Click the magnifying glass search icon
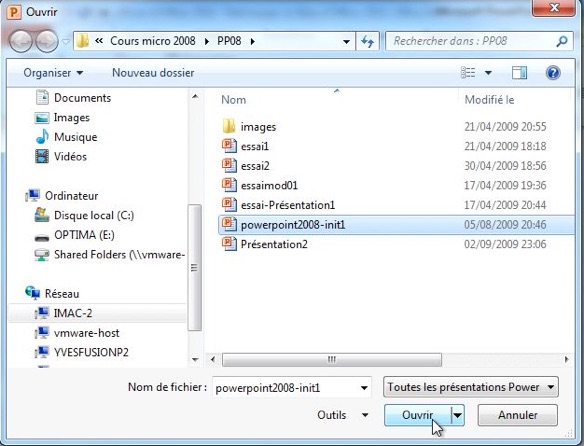584x446 pixels. click(562, 41)
